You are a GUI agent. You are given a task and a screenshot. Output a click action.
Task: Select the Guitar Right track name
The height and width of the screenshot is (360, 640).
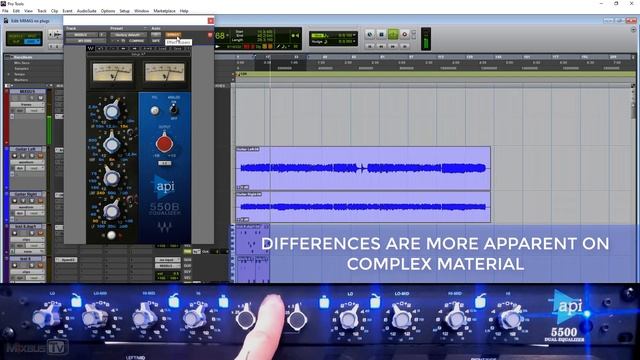pyautogui.click(x=26, y=194)
